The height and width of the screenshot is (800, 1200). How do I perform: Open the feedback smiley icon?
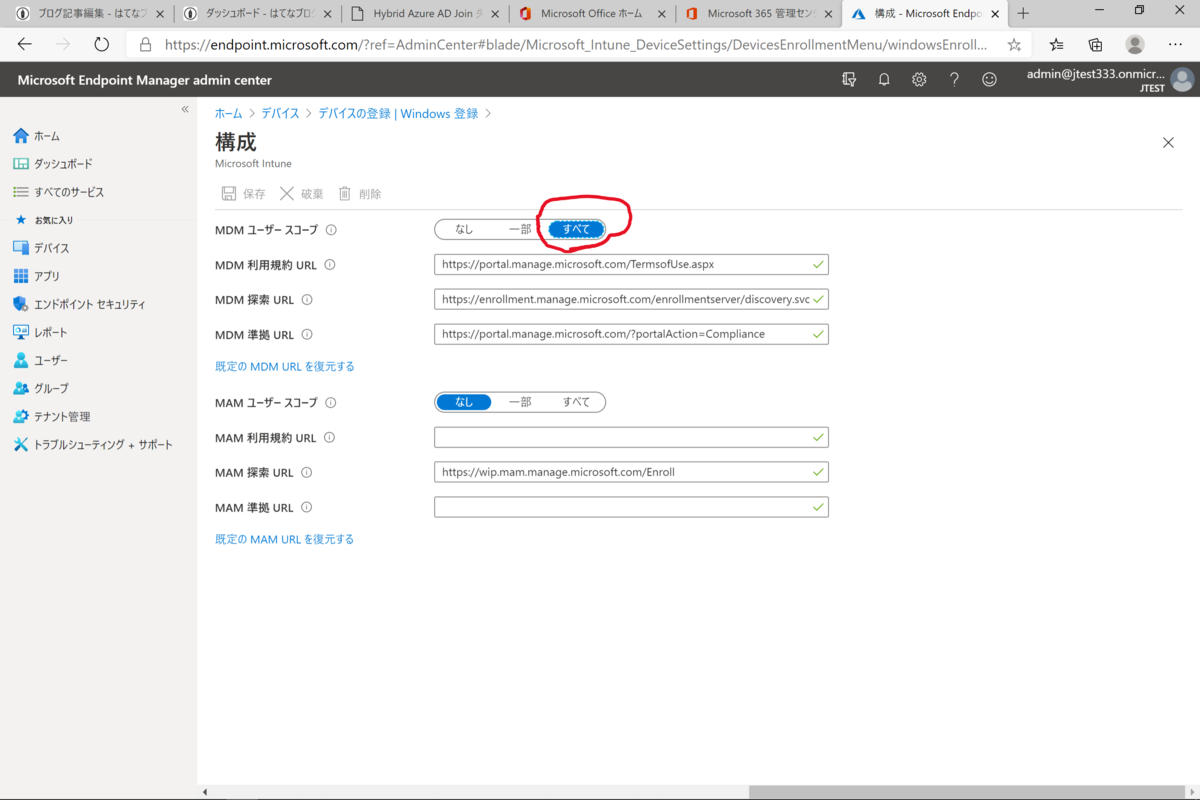(x=989, y=80)
